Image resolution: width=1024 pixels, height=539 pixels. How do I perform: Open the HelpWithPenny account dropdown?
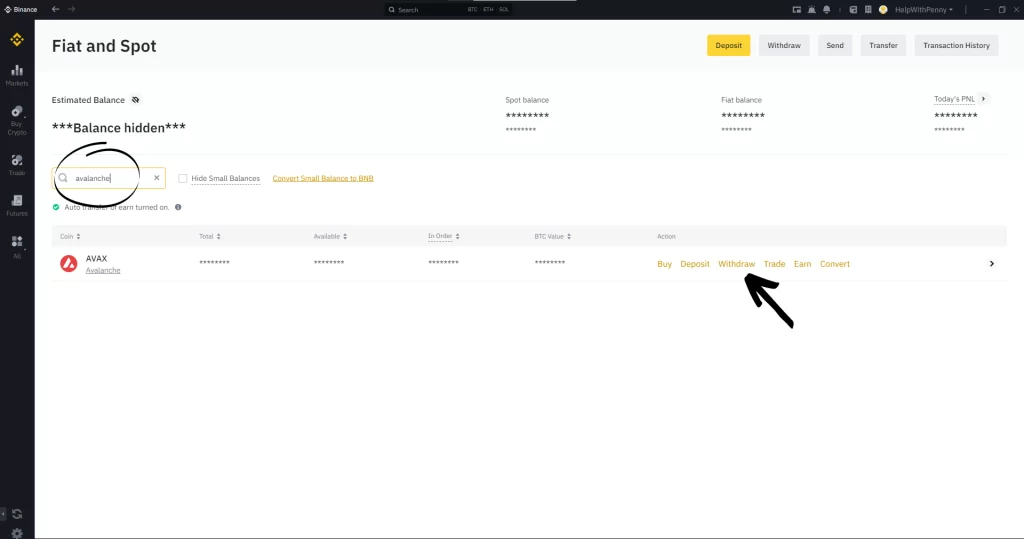coord(923,10)
